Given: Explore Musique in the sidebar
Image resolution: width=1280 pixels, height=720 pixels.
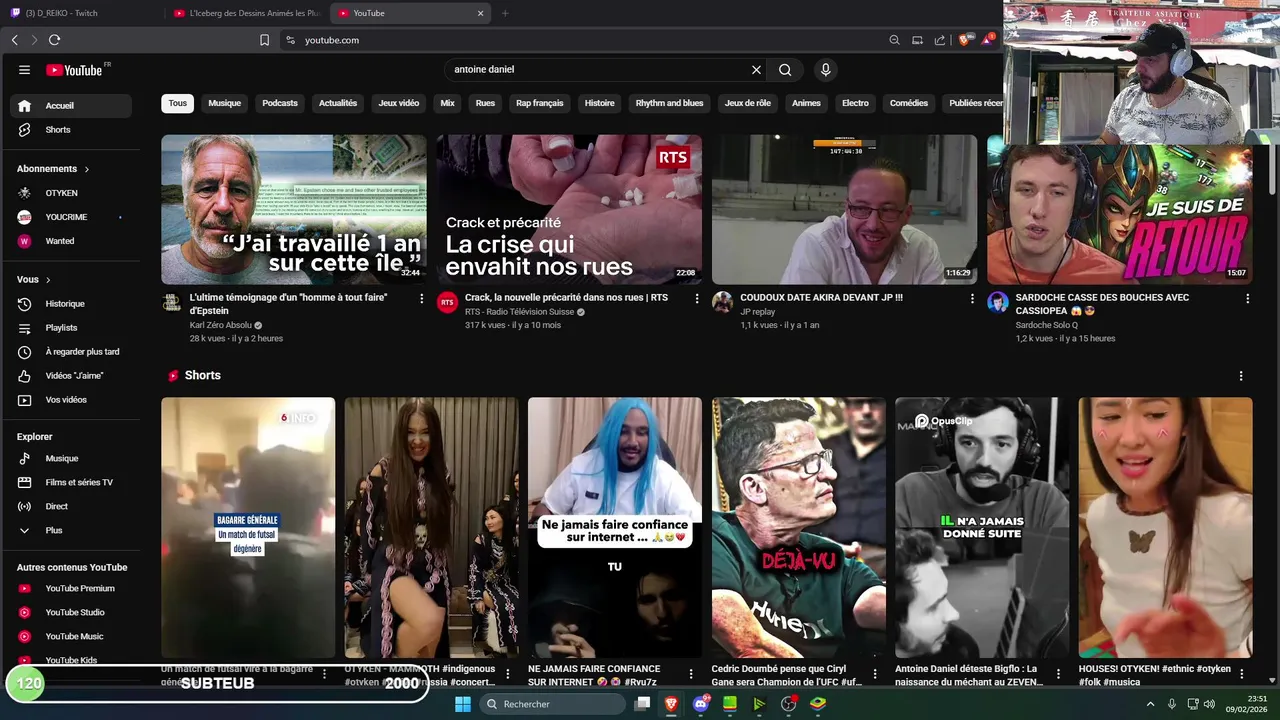Looking at the screenshot, I should 71,459.
